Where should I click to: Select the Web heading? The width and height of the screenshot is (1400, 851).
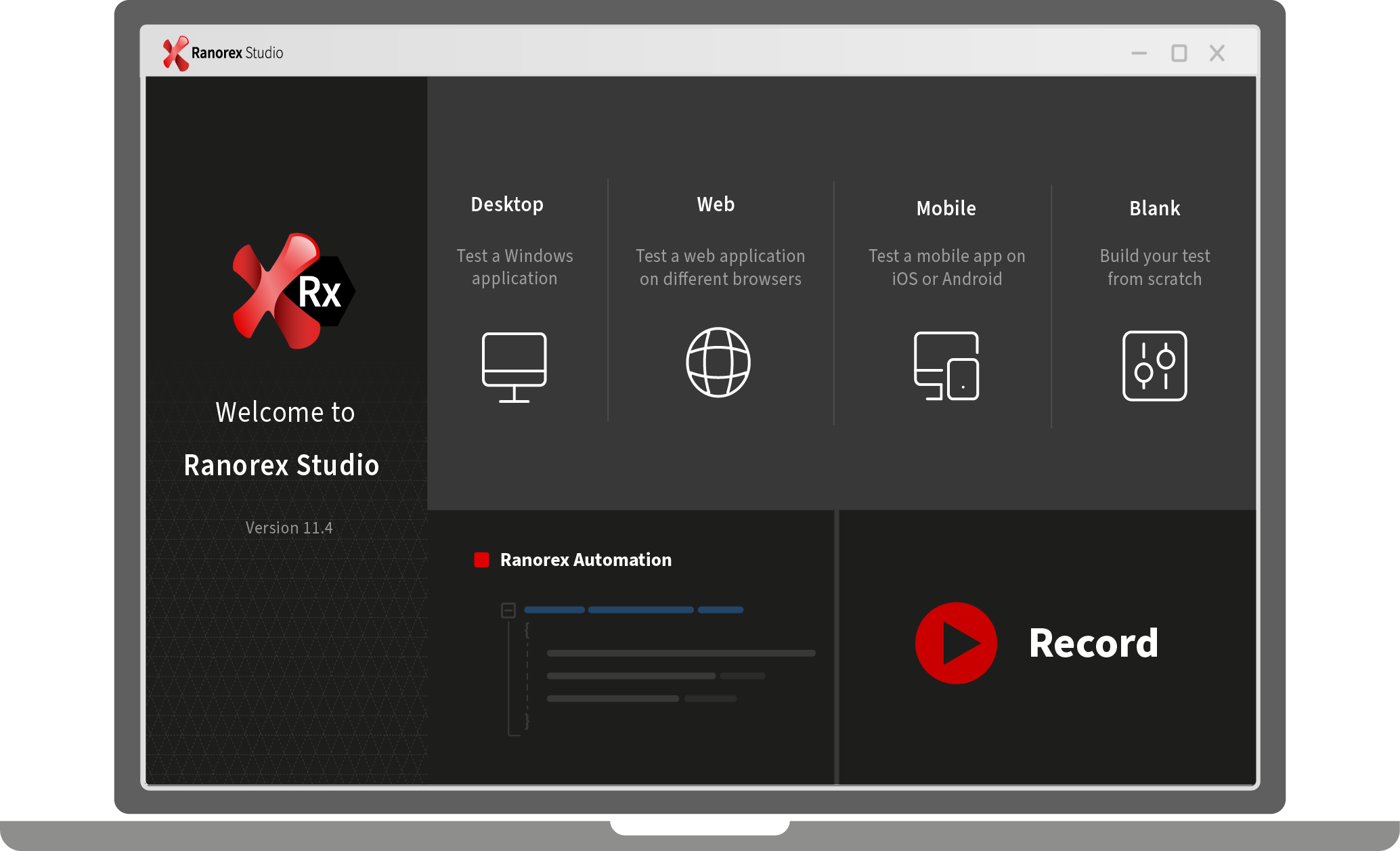pyautogui.click(x=716, y=204)
